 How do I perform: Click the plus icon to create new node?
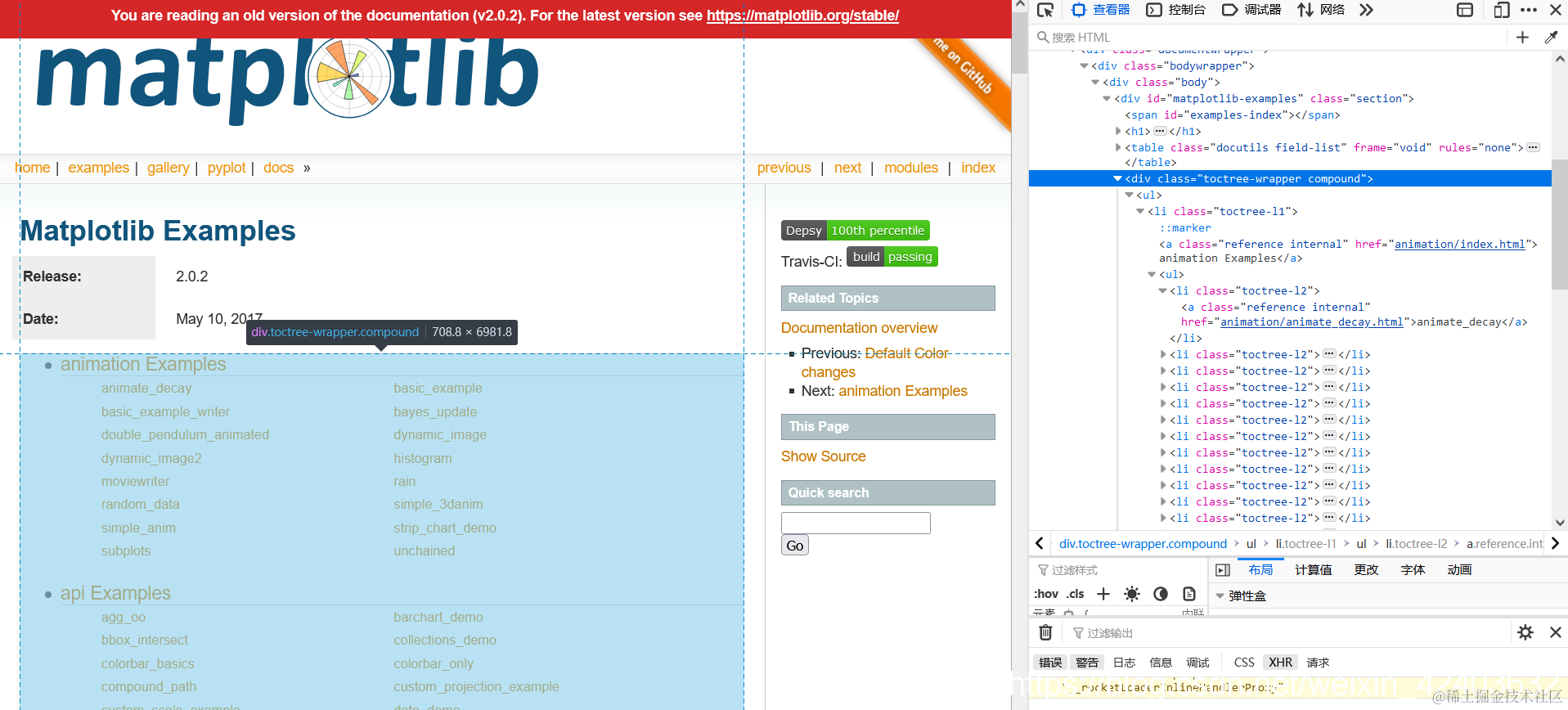pyautogui.click(x=1522, y=37)
